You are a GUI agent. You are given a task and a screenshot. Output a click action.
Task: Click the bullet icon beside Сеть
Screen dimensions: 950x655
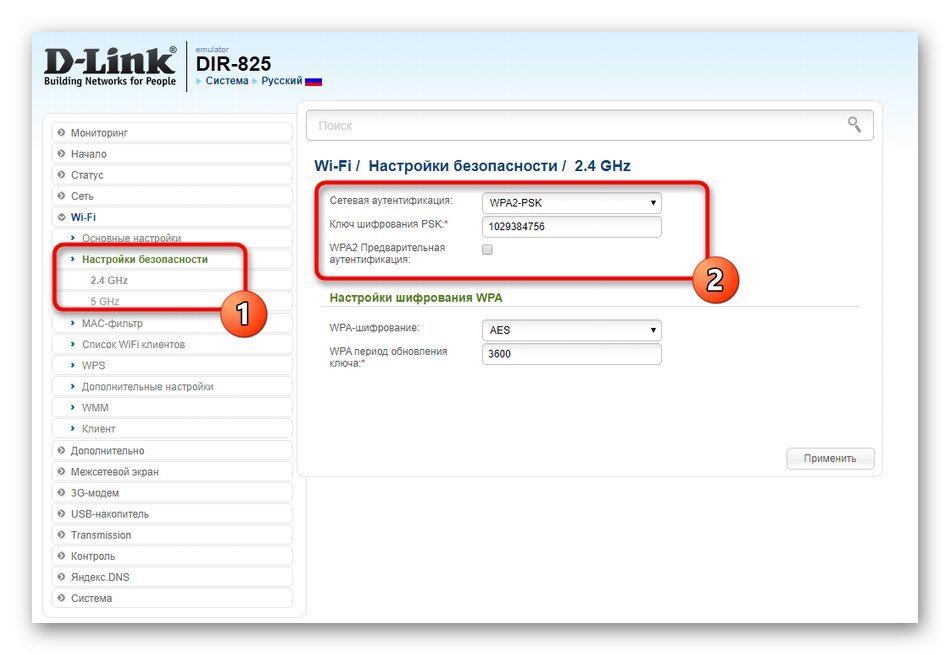pos(61,196)
